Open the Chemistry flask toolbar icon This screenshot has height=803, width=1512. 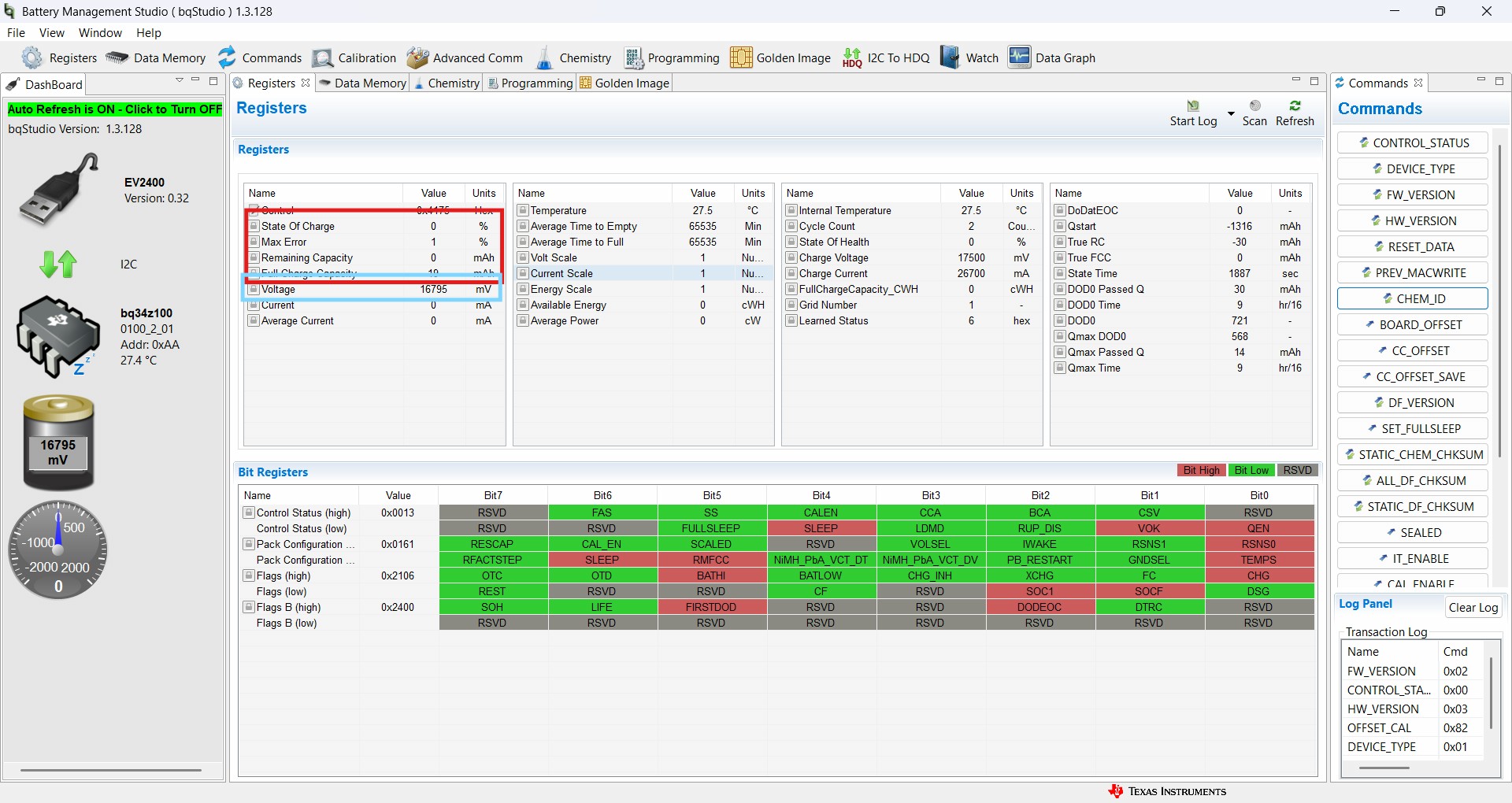click(x=544, y=57)
